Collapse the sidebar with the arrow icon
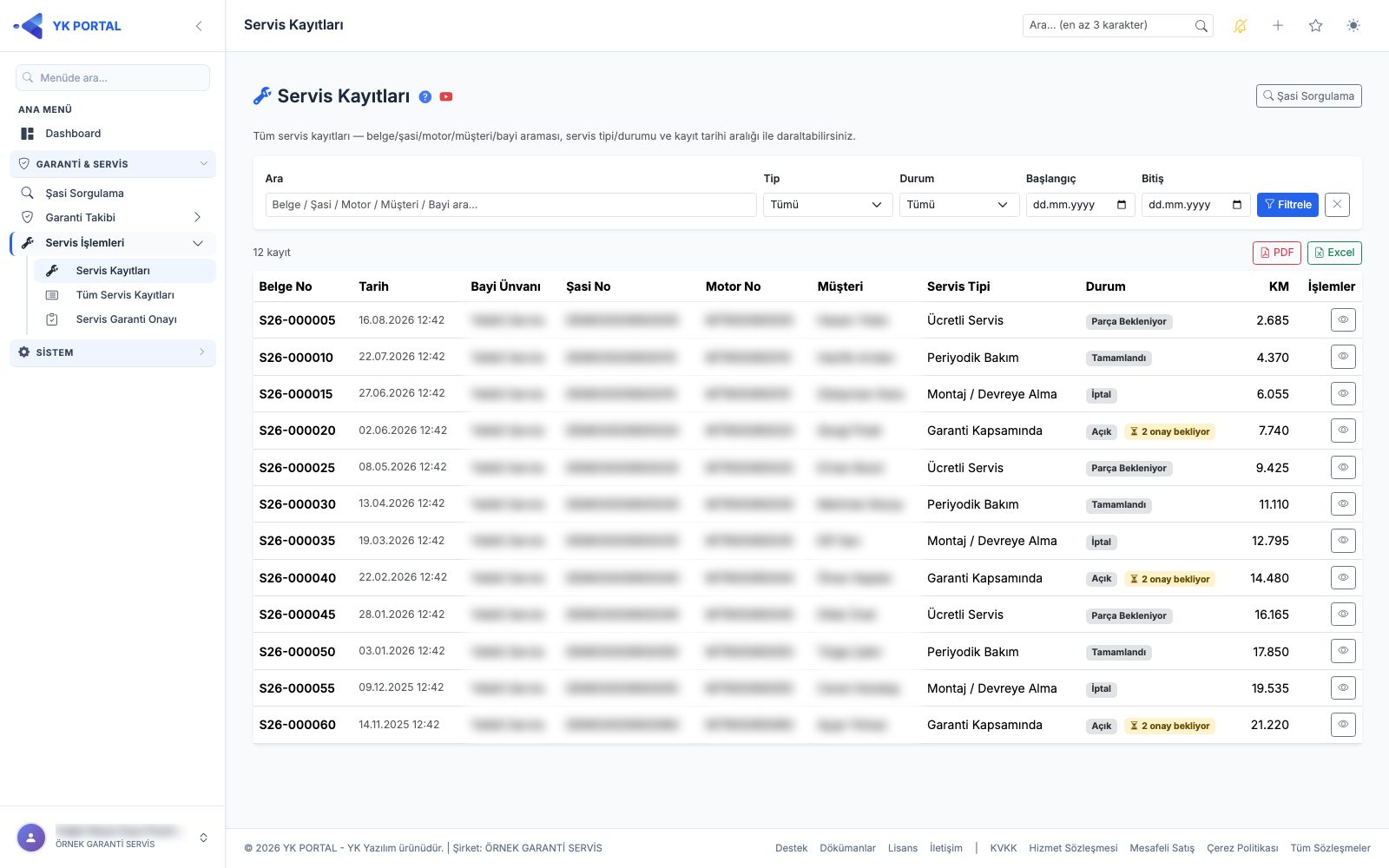The image size is (1389, 868). pos(199,26)
